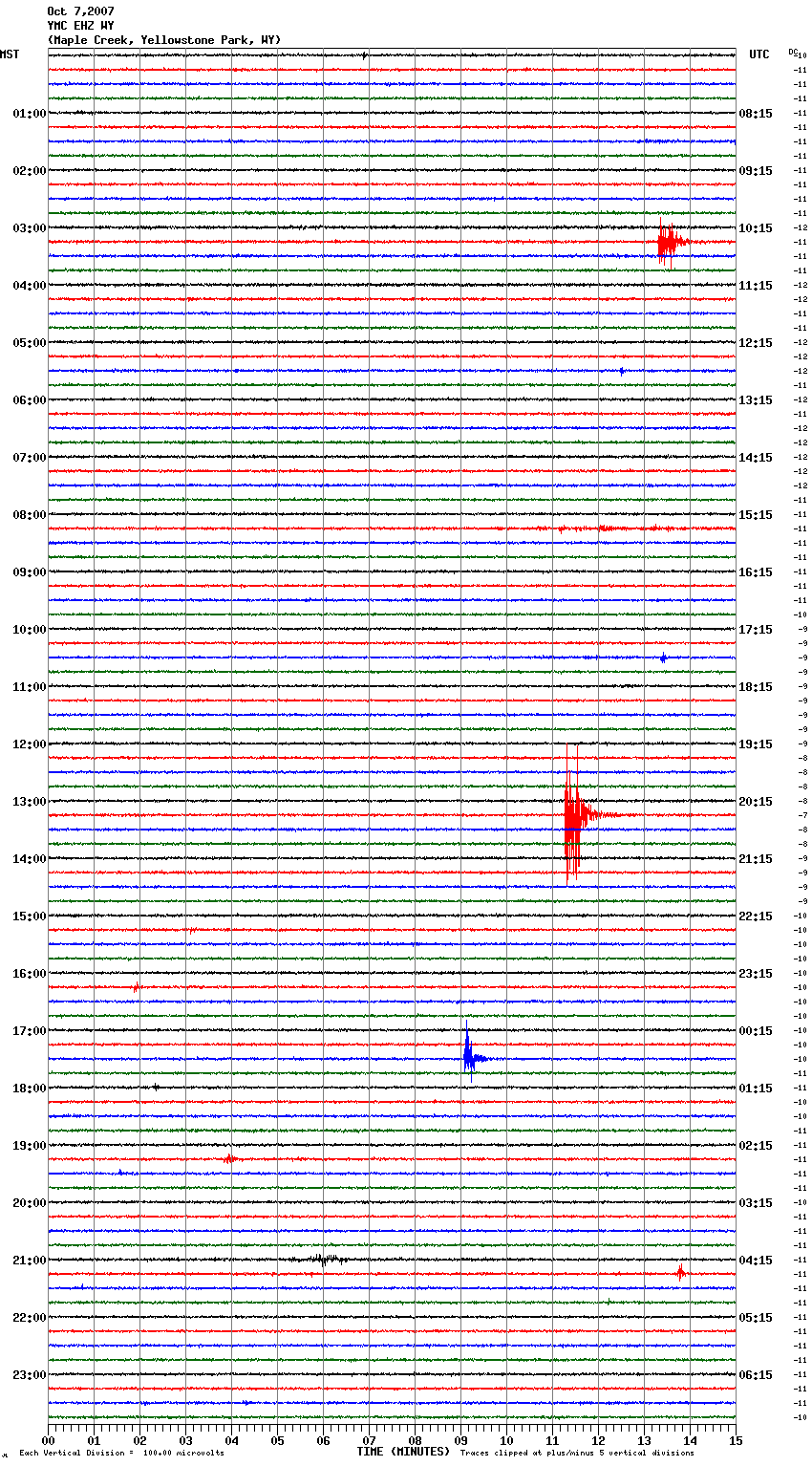Click minute tick label 03 on bottom axis
Viewport: 812px width, 1466px height.
point(186,1441)
